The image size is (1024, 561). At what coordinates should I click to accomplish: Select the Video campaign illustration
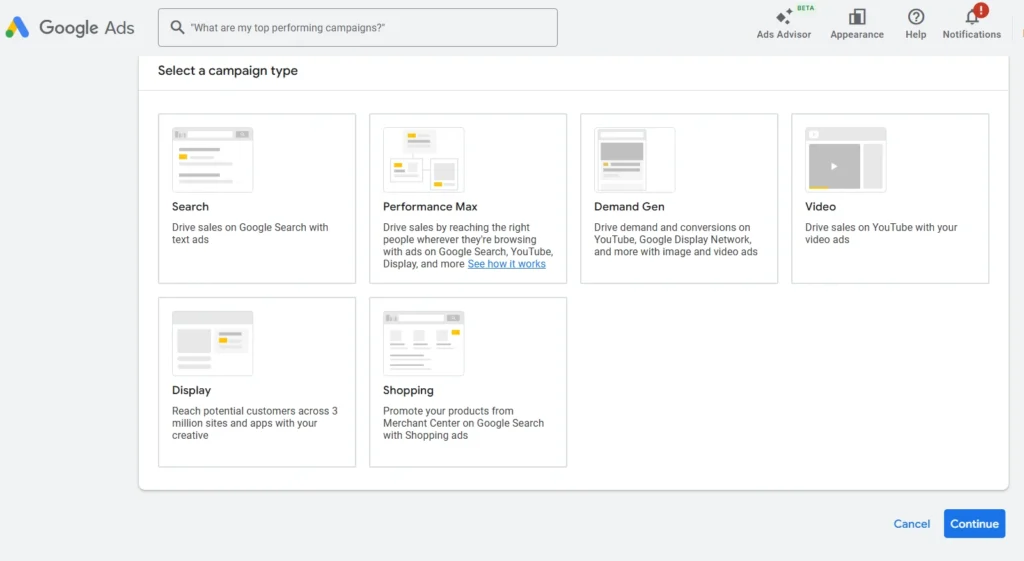pos(845,160)
